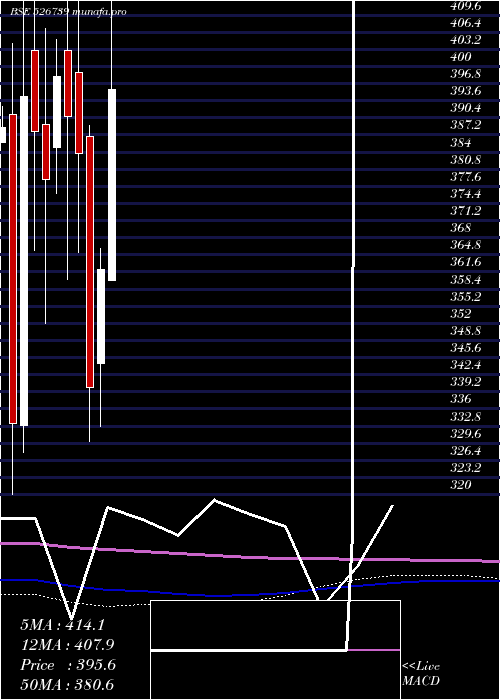Click the 409.6 price axis label
Viewport: 500px width, 700px height.
[x=466, y=6]
